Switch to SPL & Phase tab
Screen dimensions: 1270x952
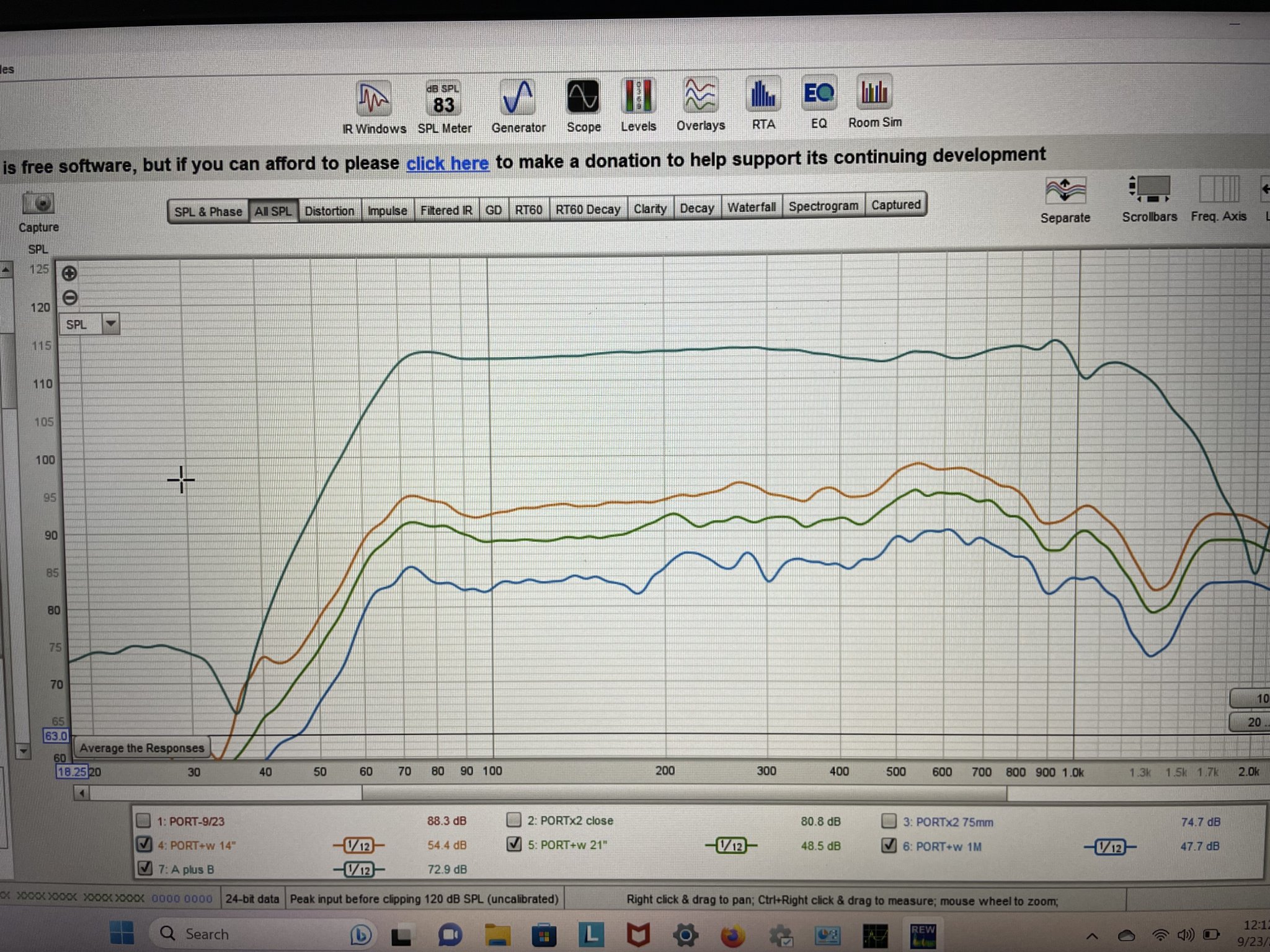click(x=208, y=211)
